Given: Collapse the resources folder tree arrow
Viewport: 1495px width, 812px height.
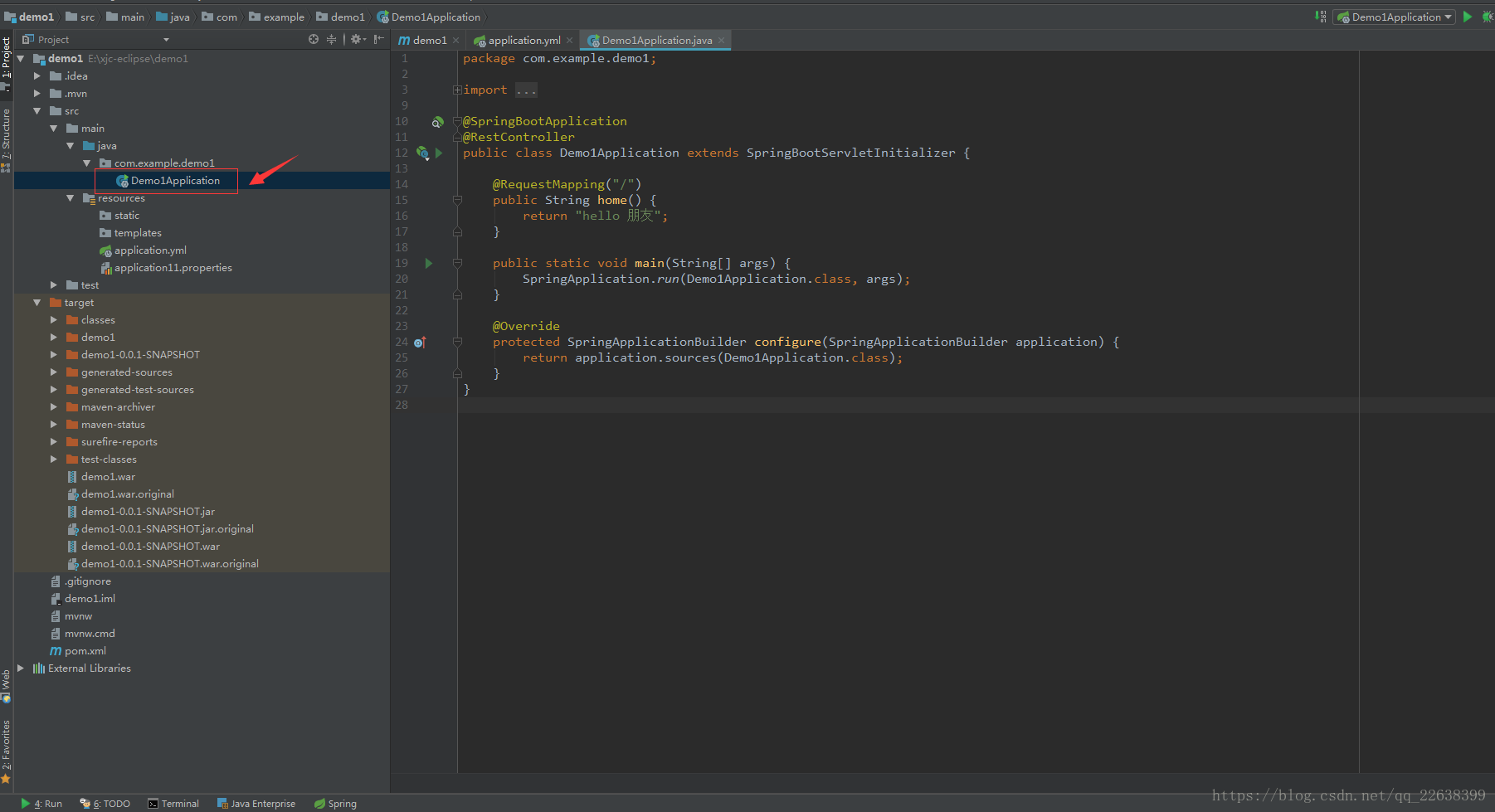Looking at the screenshot, I should coord(71,197).
